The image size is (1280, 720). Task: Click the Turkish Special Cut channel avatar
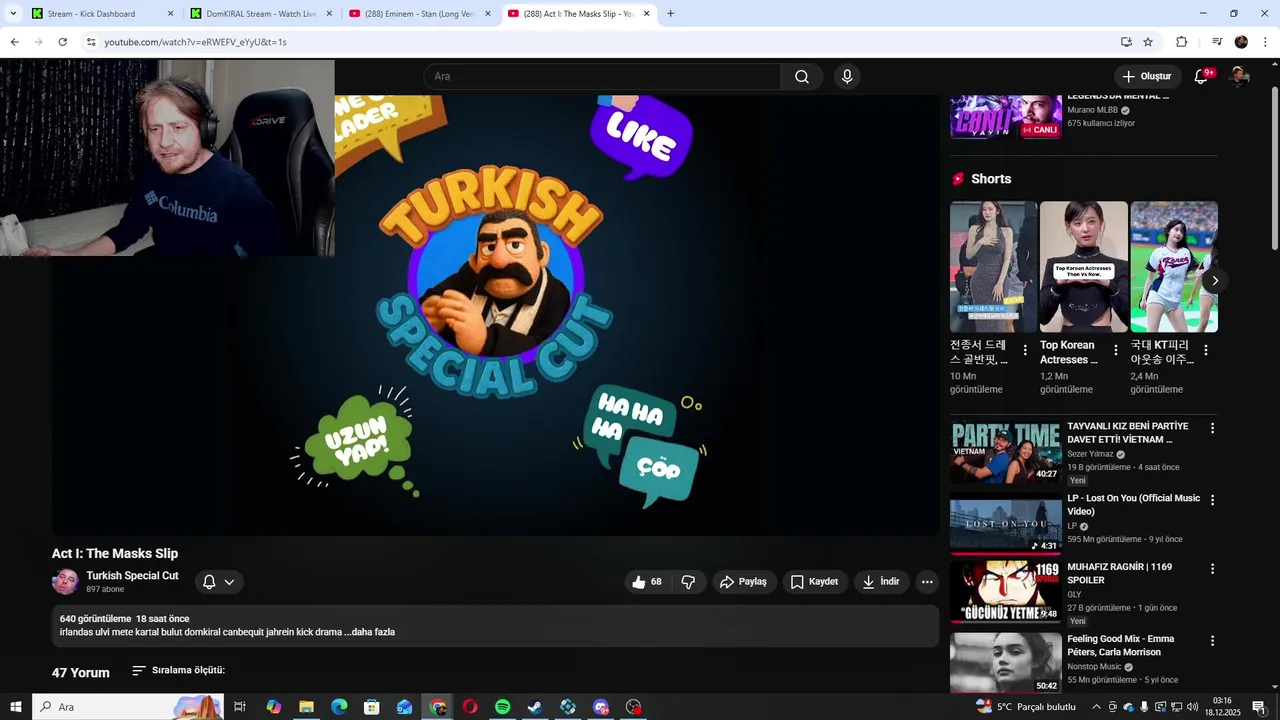pos(65,582)
